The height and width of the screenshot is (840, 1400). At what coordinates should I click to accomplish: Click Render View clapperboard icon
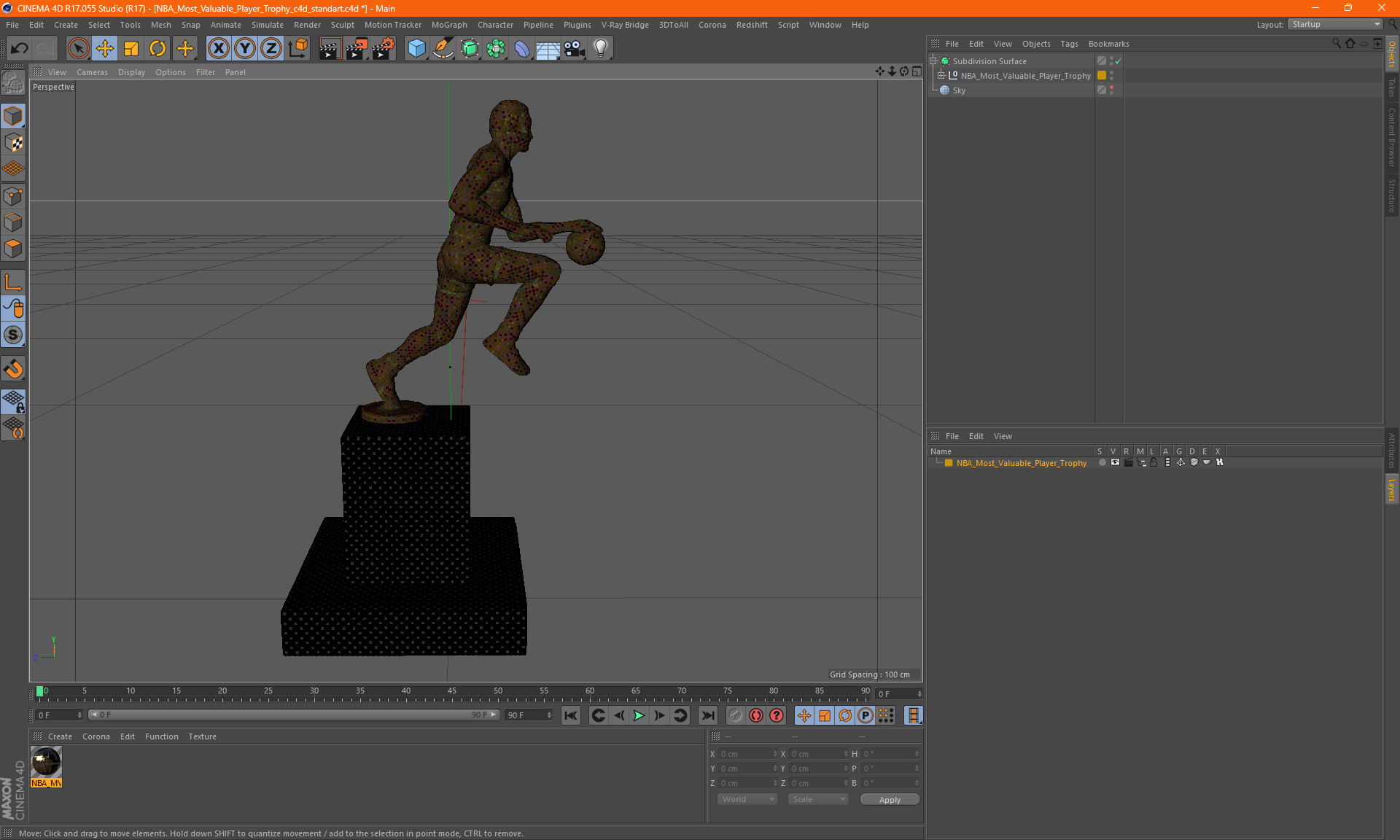(x=330, y=48)
